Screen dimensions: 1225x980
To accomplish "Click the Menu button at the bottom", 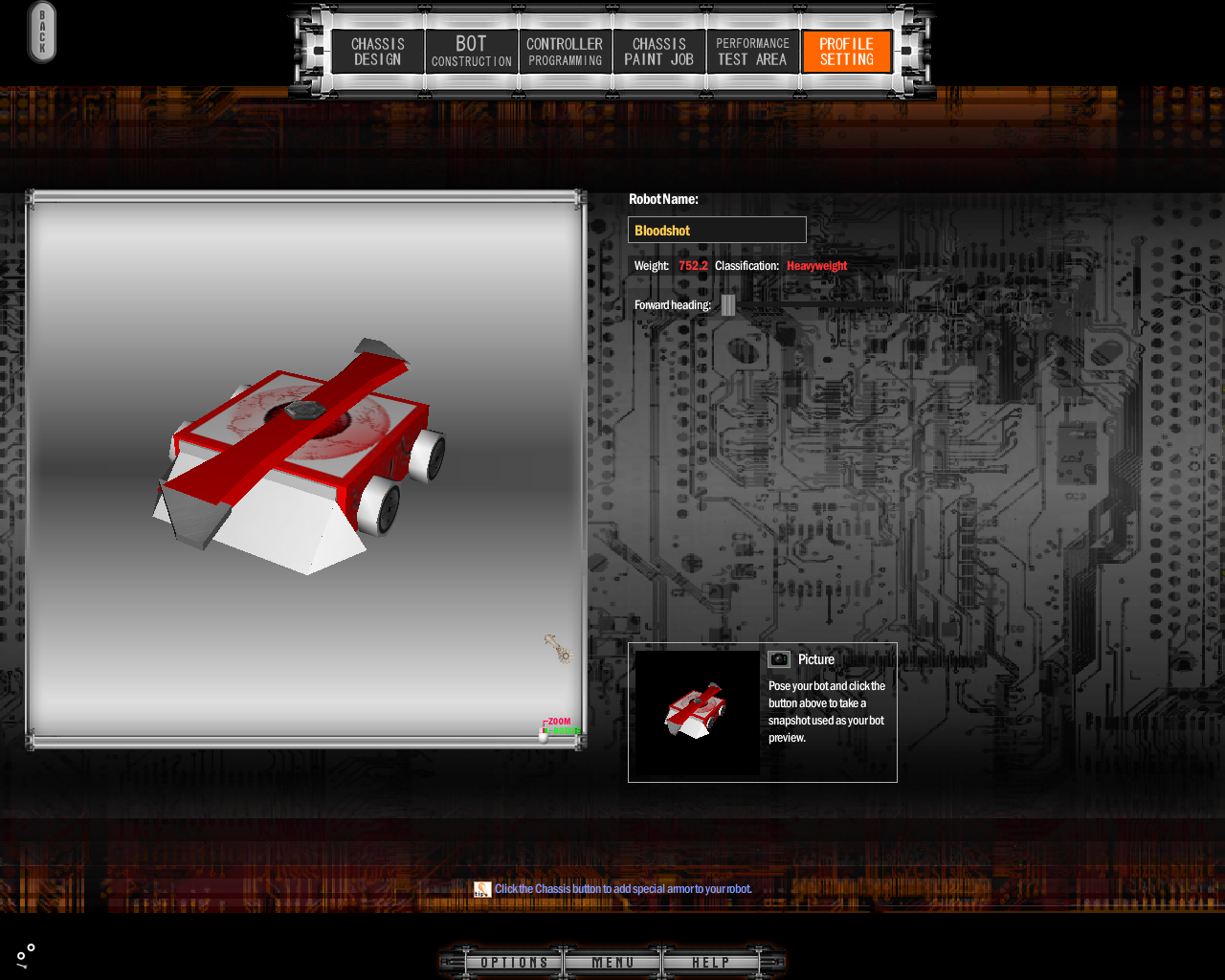I will click(612, 962).
